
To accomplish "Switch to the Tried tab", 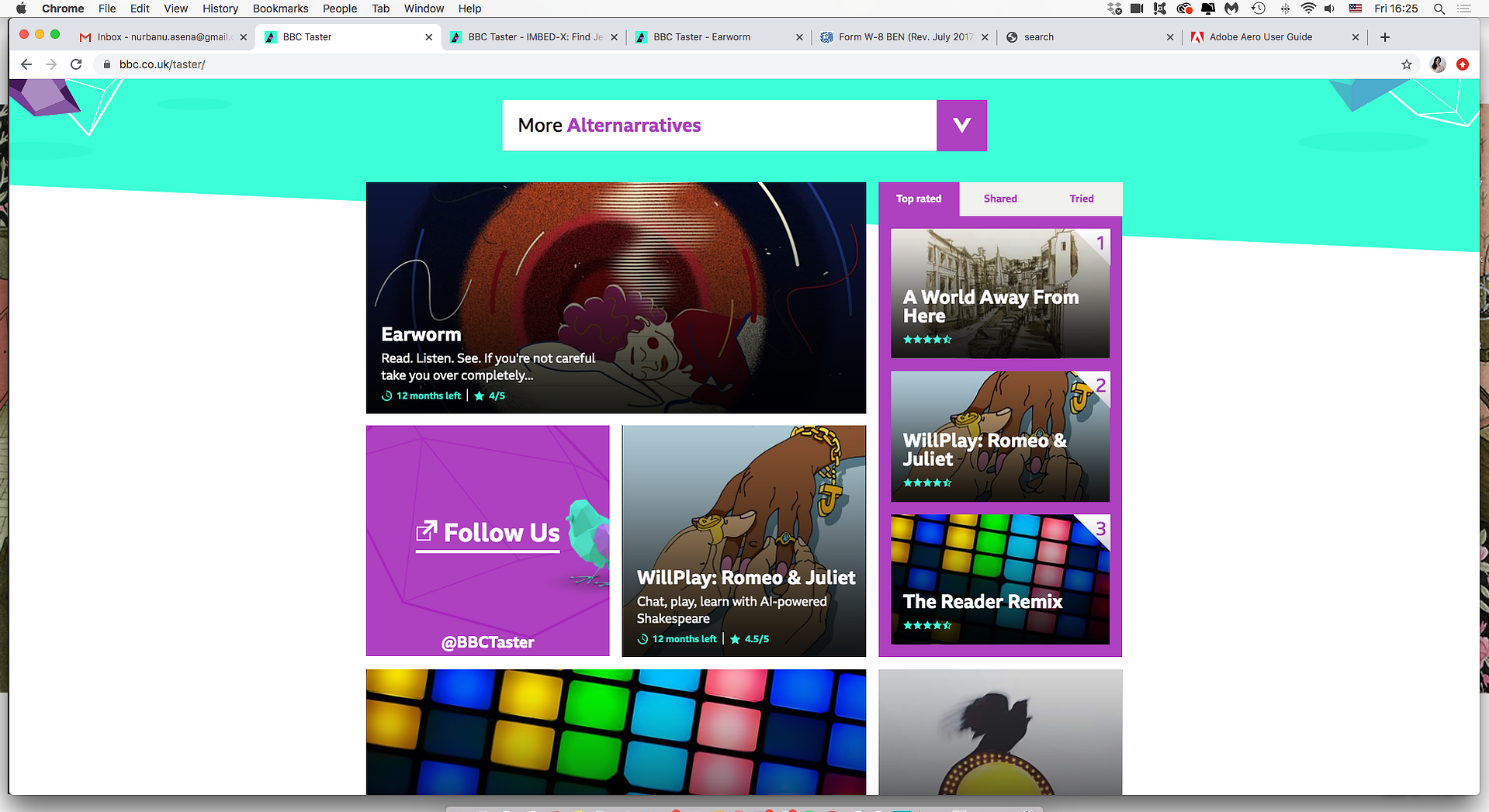I will tap(1082, 199).
